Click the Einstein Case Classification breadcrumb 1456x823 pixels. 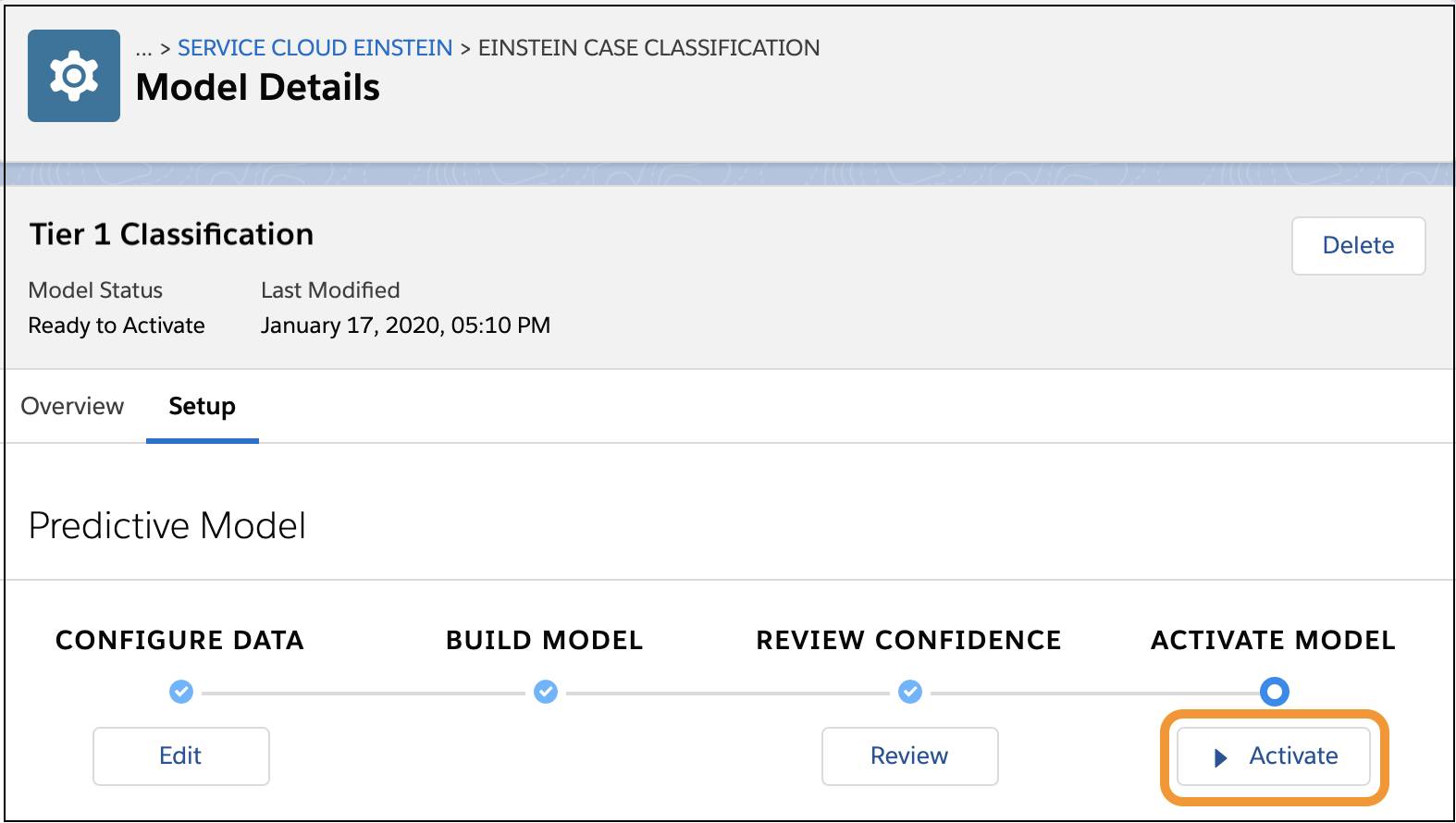(x=648, y=48)
